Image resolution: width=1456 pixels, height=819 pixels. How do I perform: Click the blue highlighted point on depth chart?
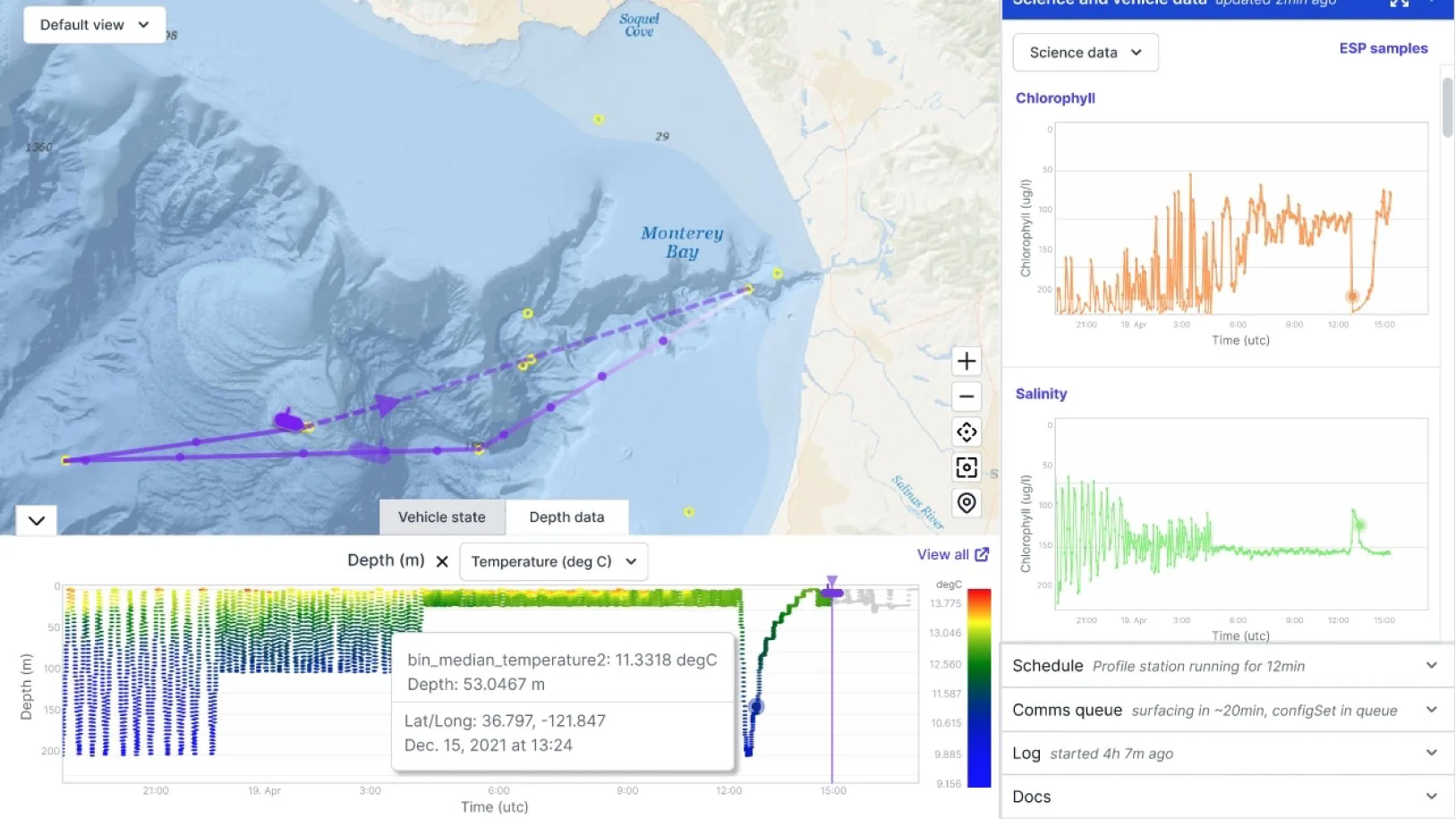click(x=756, y=706)
